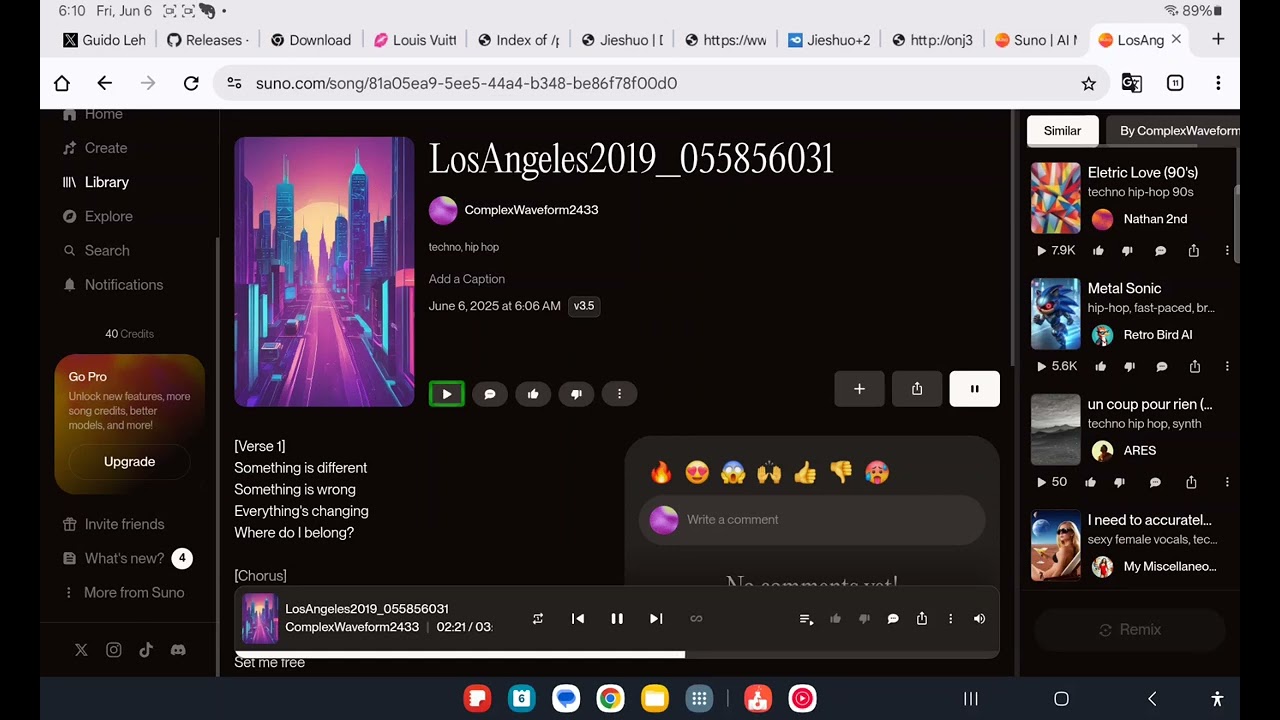
Task: Open the v3.5 model version badge
Action: coord(584,306)
